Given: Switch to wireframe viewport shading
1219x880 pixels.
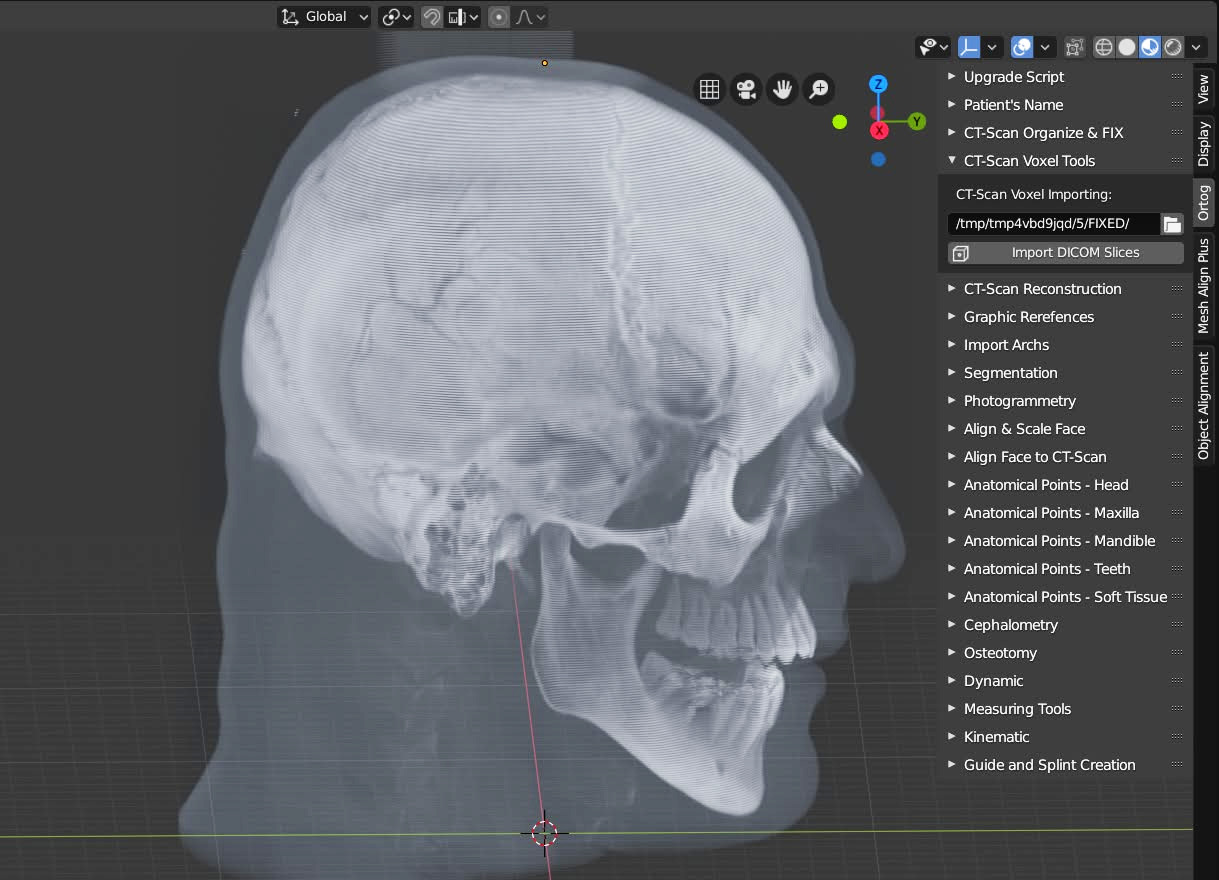Looking at the screenshot, I should tap(1104, 47).
